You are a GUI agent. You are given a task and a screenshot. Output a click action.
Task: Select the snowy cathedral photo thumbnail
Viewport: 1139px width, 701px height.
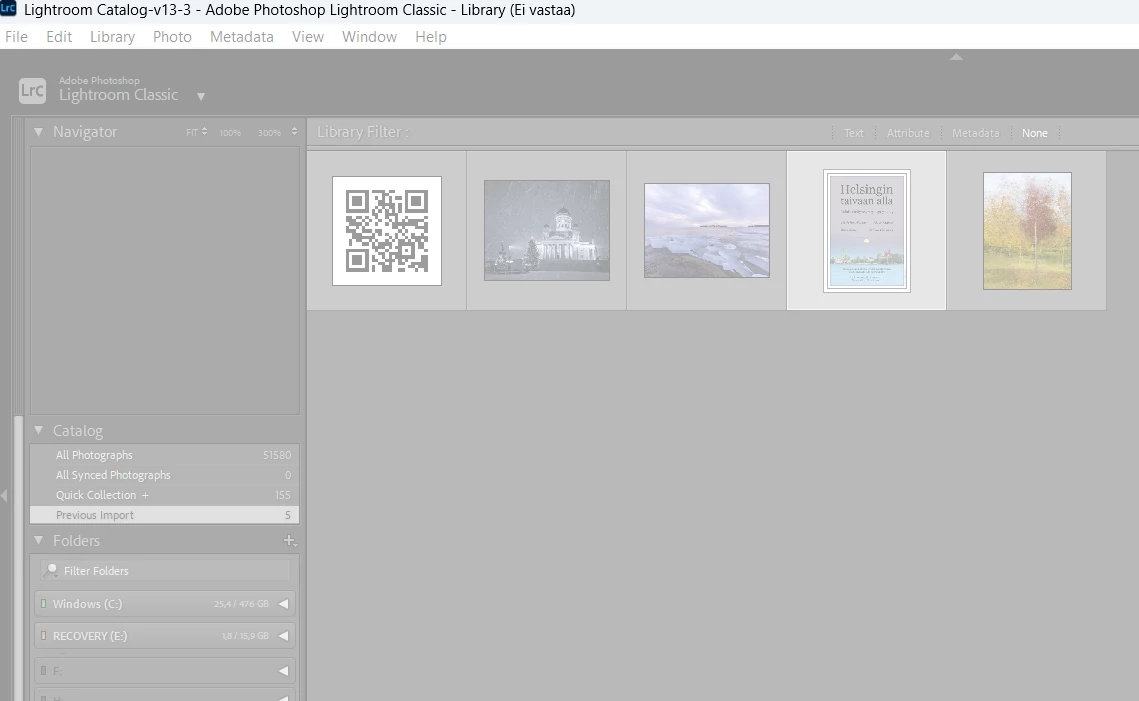tap(547, 230)
